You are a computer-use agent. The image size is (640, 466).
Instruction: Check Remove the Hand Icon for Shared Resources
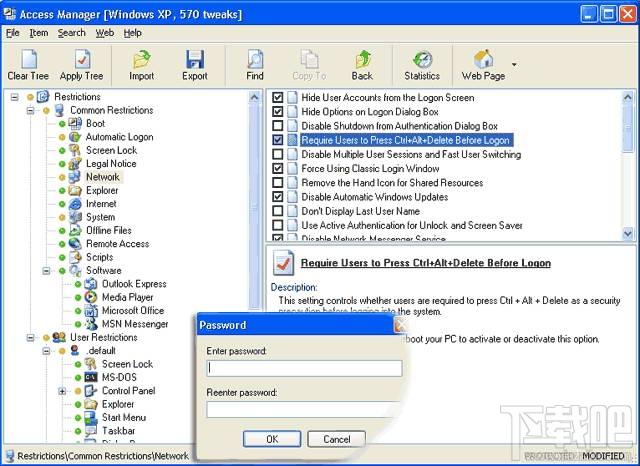pyautogui.click(x=278, y=182)
